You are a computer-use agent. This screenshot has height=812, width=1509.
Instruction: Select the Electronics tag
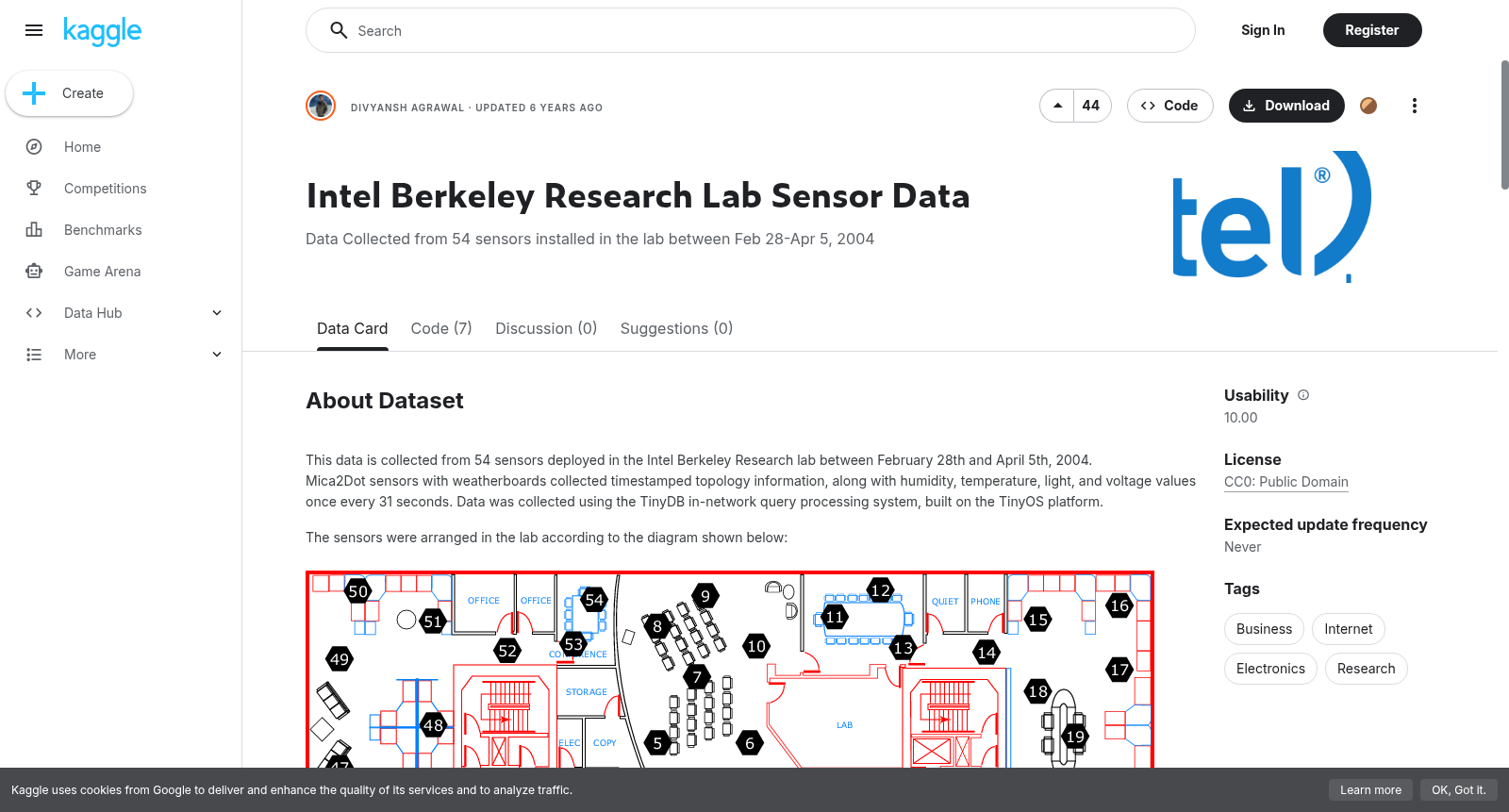1270,669
